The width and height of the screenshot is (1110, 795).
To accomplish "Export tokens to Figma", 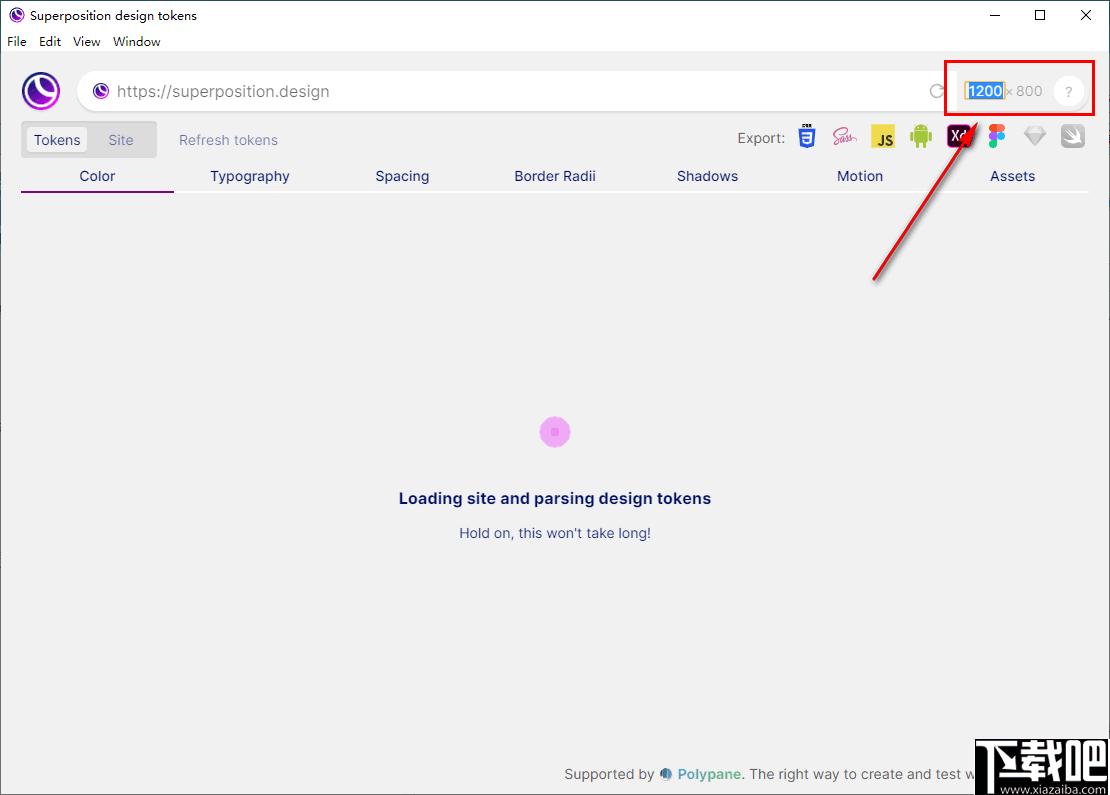I will [997, 136].
